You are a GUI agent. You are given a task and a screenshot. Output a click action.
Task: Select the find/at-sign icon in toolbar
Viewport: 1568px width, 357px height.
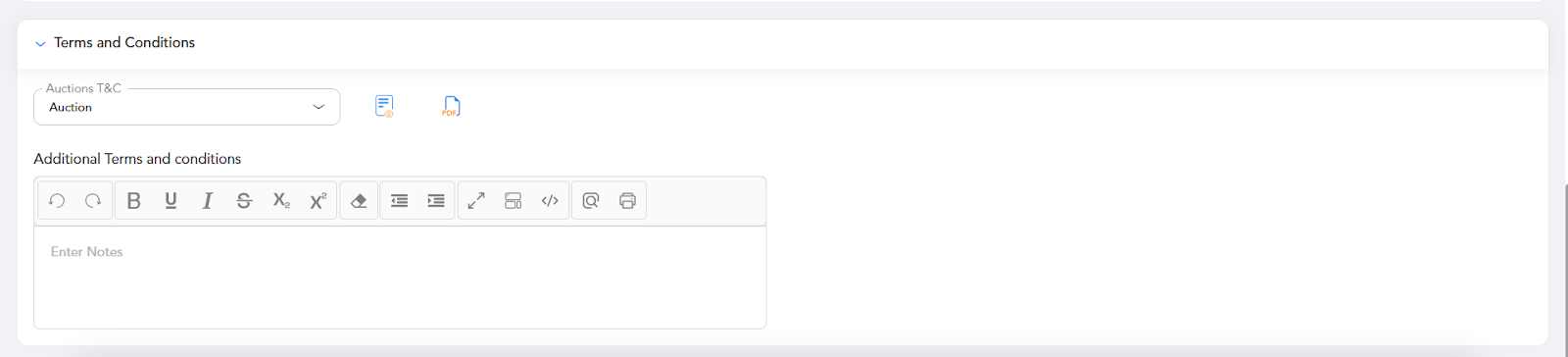coord(591,201)
